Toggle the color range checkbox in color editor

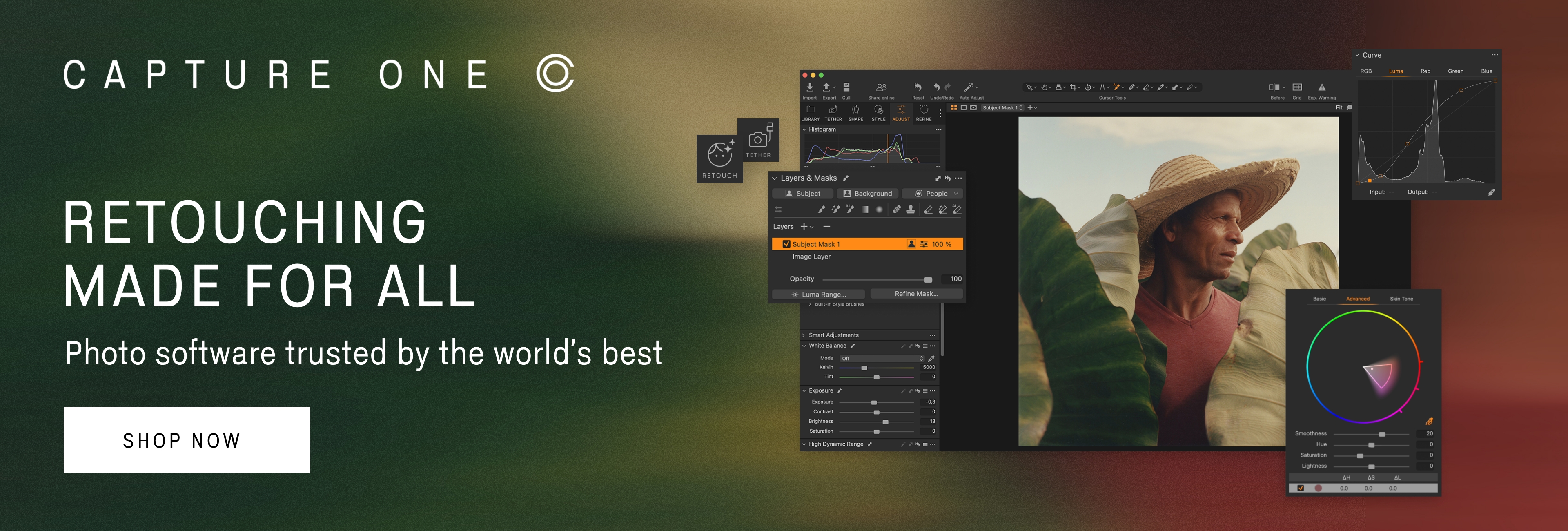coord(1301,489)
